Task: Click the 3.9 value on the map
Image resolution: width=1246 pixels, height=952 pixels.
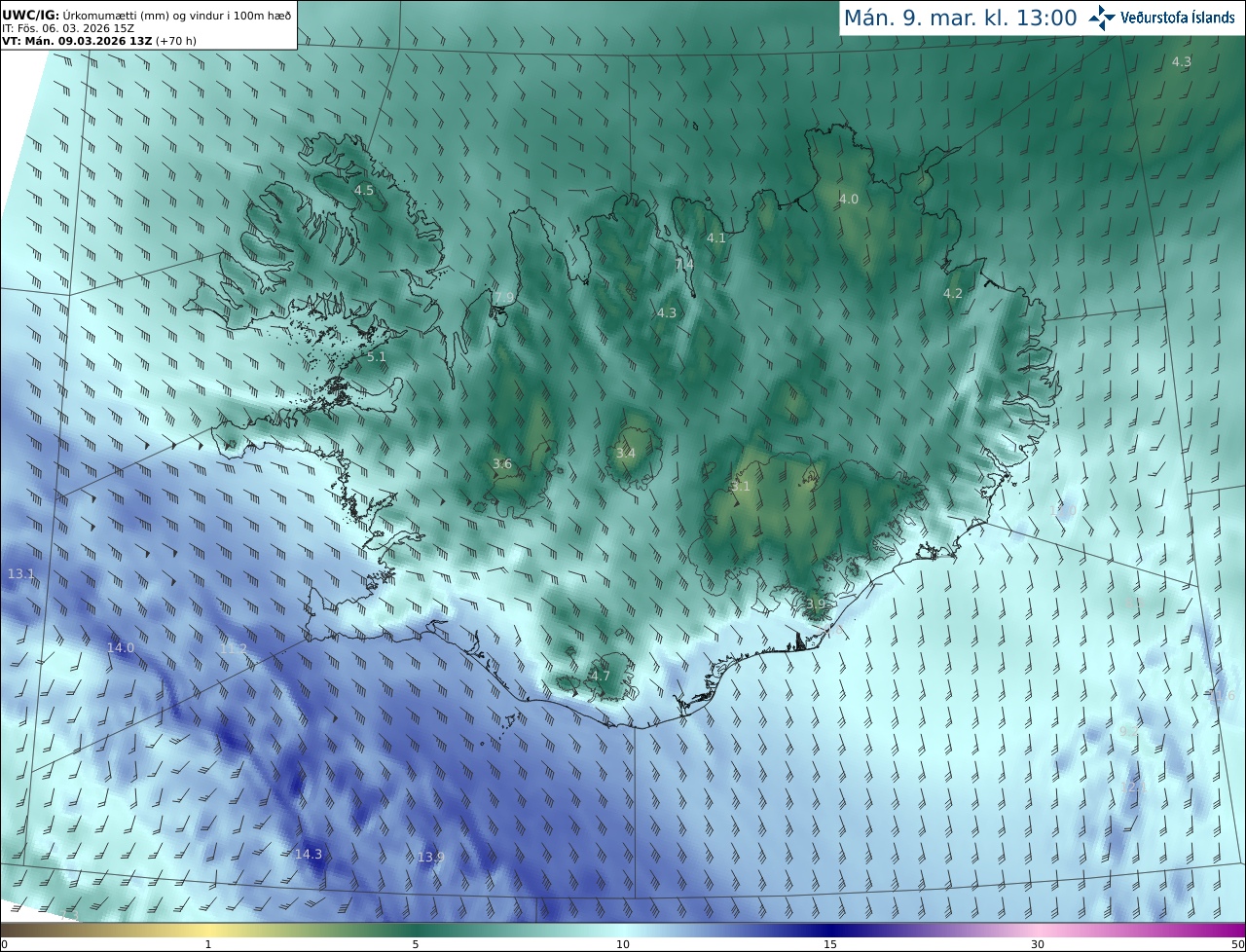Action: pos(816,604)
